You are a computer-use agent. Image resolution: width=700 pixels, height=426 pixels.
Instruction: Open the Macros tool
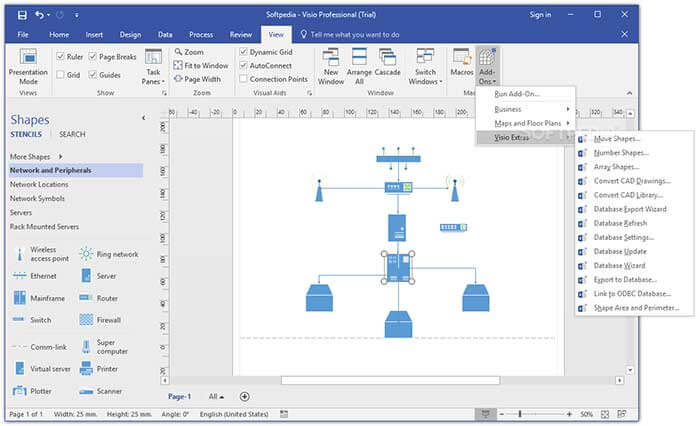461,58
